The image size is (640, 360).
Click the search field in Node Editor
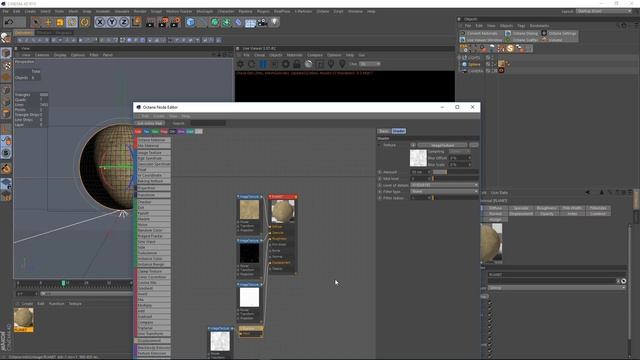click(x=208, y=123)
